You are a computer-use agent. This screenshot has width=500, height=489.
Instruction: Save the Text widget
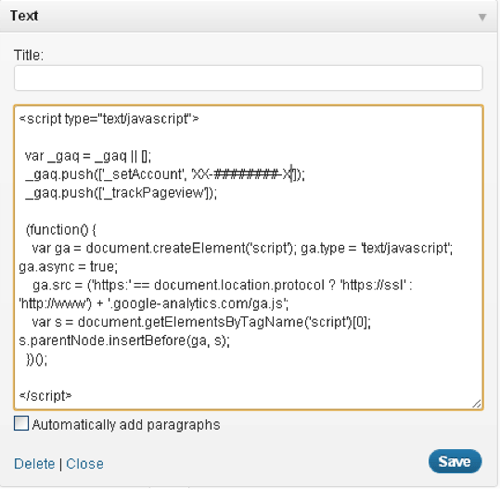tap(455, 461)
